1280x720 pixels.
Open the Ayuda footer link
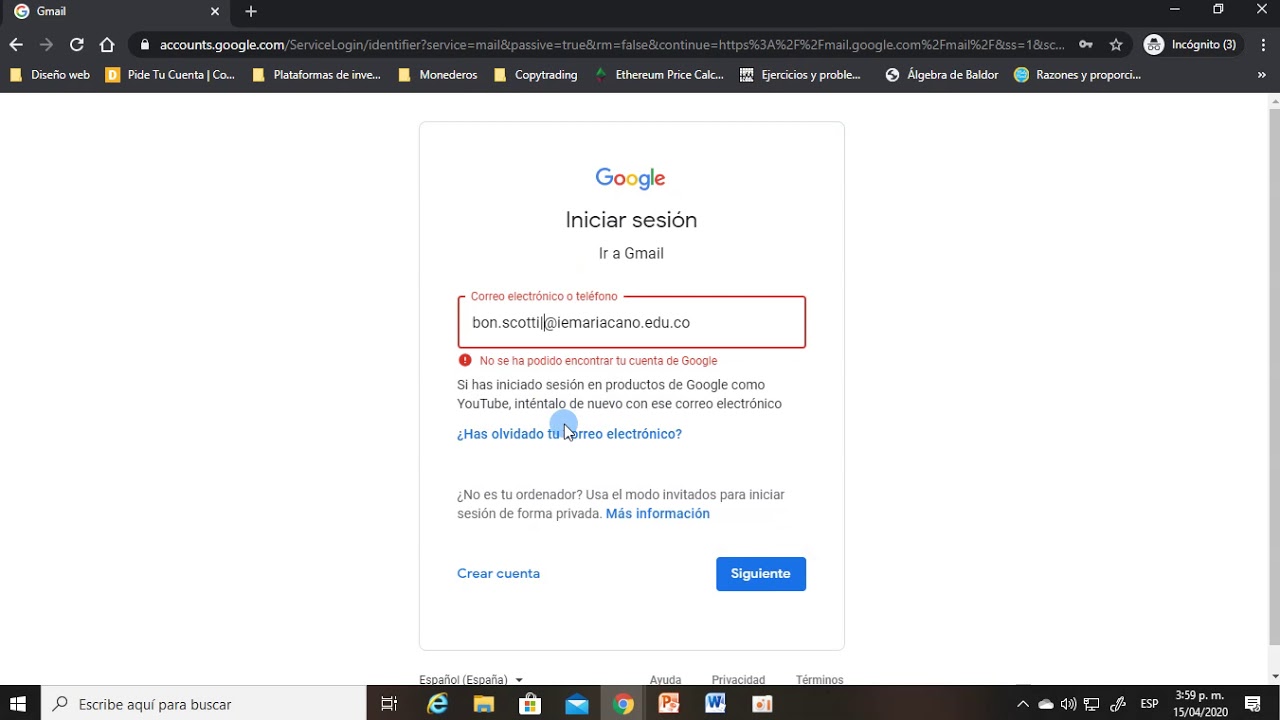pos(666,680)
